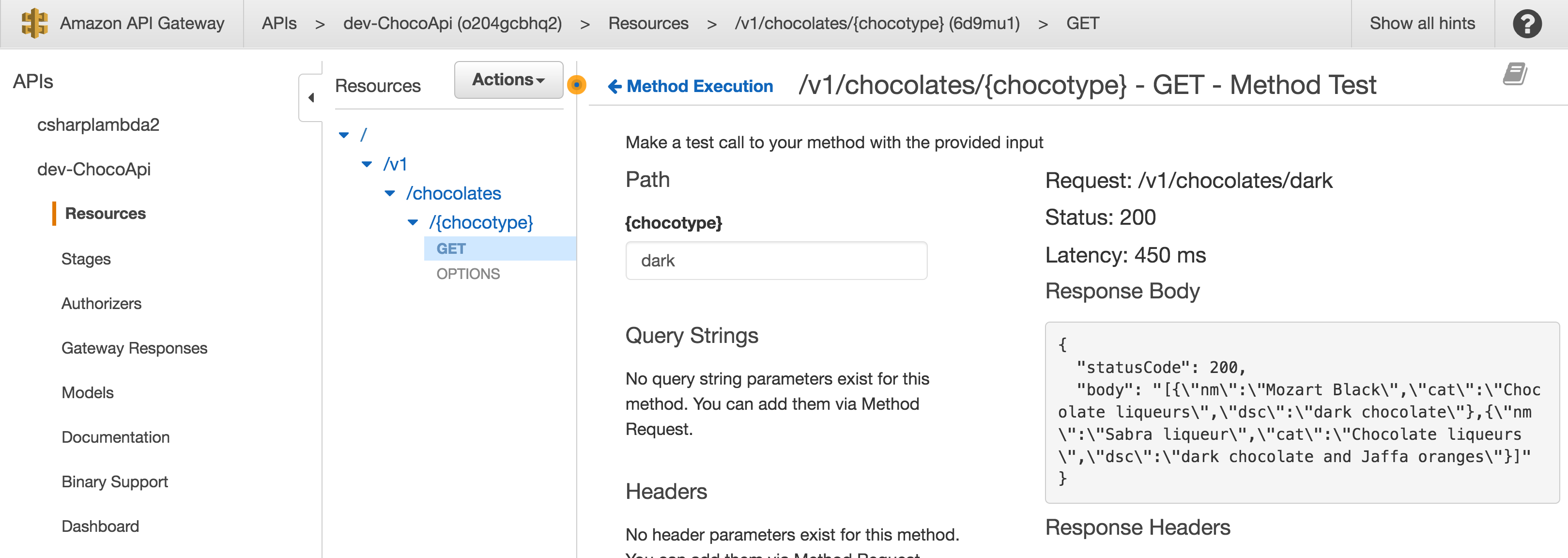Click the Query Strings heading

692,336
